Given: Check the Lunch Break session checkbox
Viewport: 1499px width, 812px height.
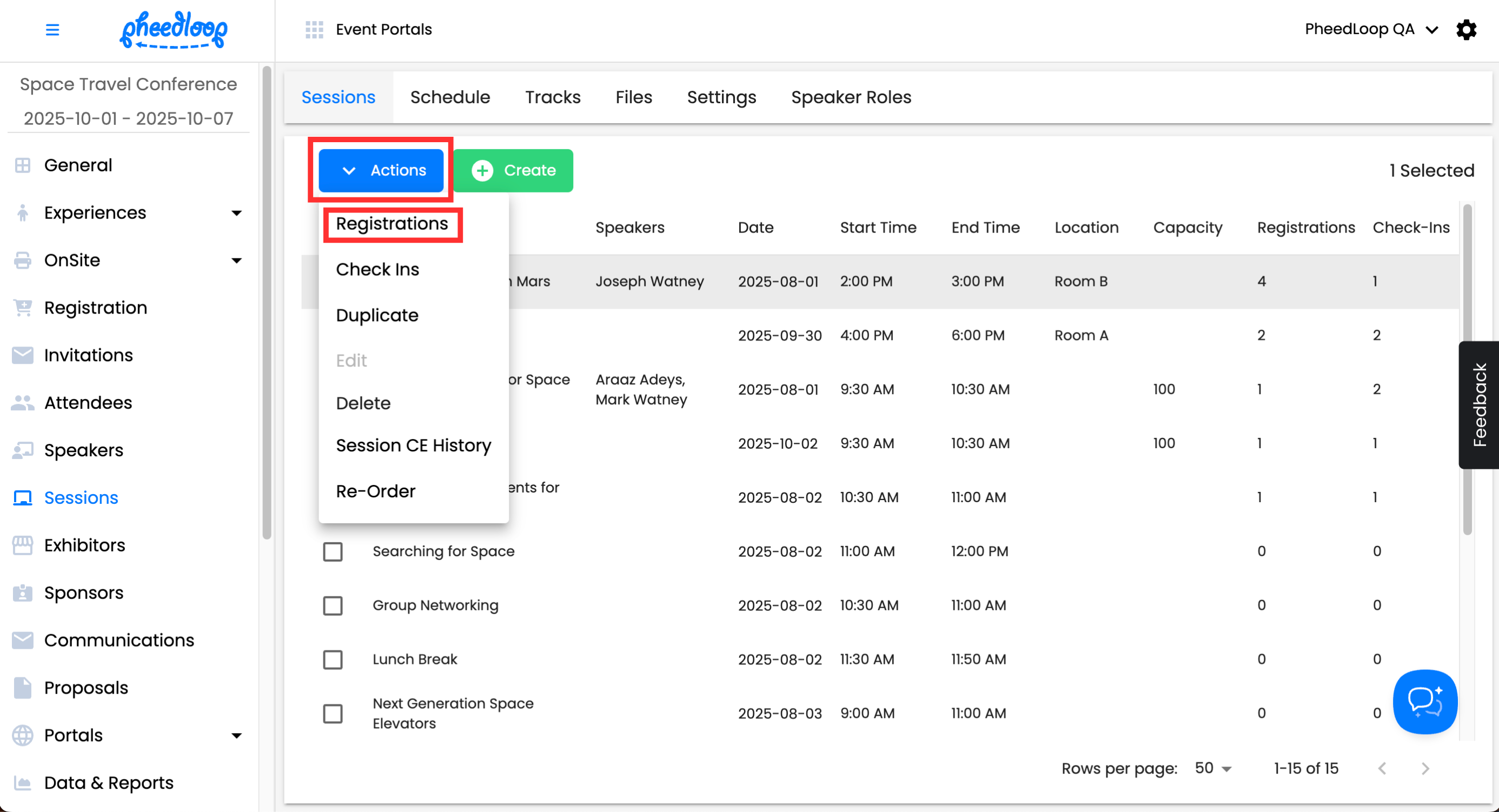Looking at the screenshot, I should [333, 659].
